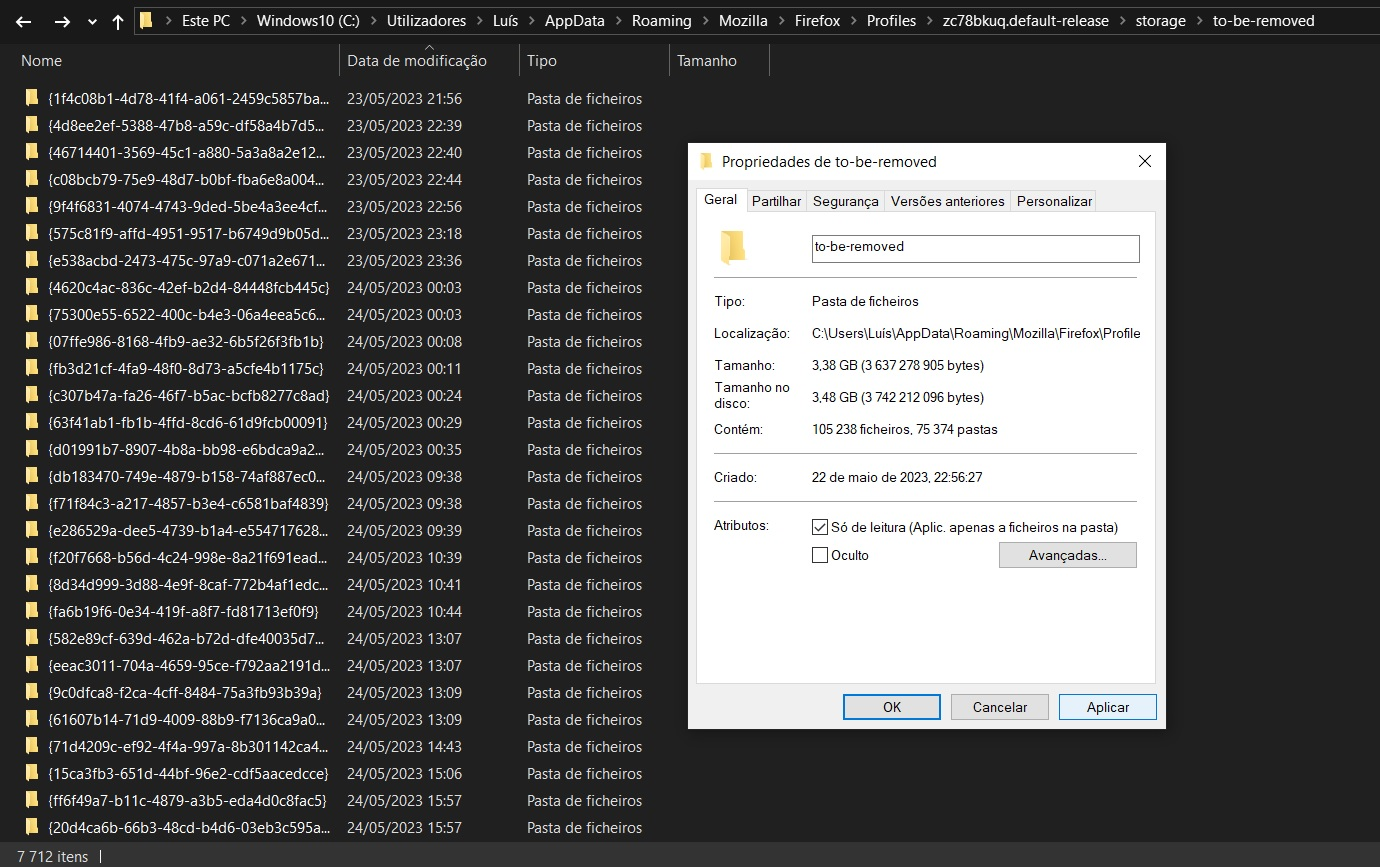The image size is (1380, 867).
Task: Click the Forward navigation arrow
Action: 62,21
